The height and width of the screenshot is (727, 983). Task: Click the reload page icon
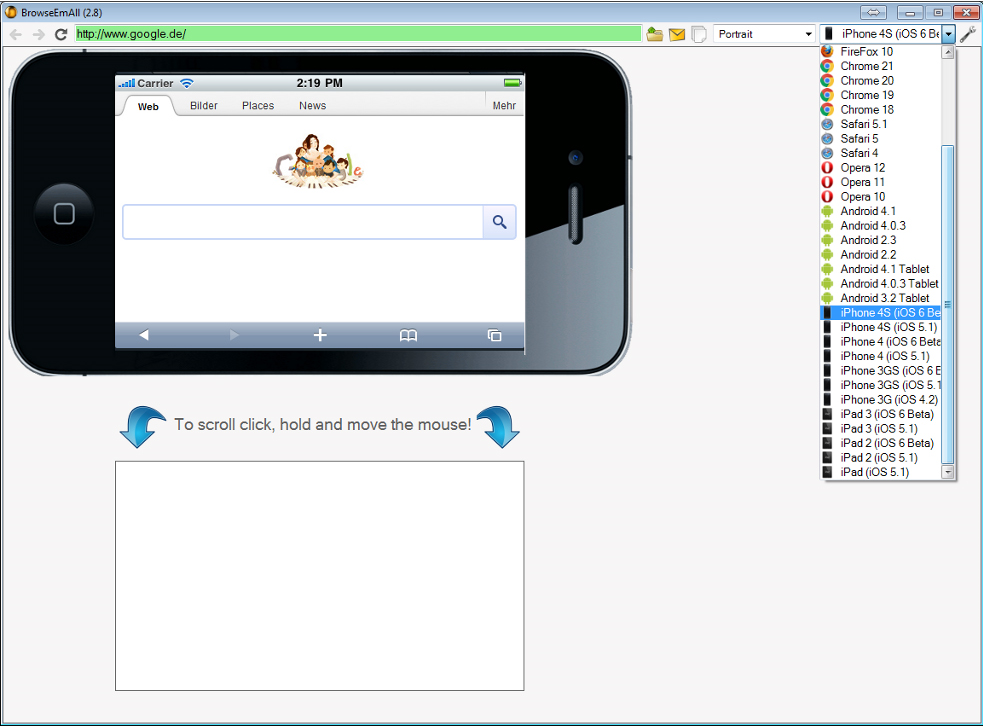pyautogui.click(x=61, y=34)
